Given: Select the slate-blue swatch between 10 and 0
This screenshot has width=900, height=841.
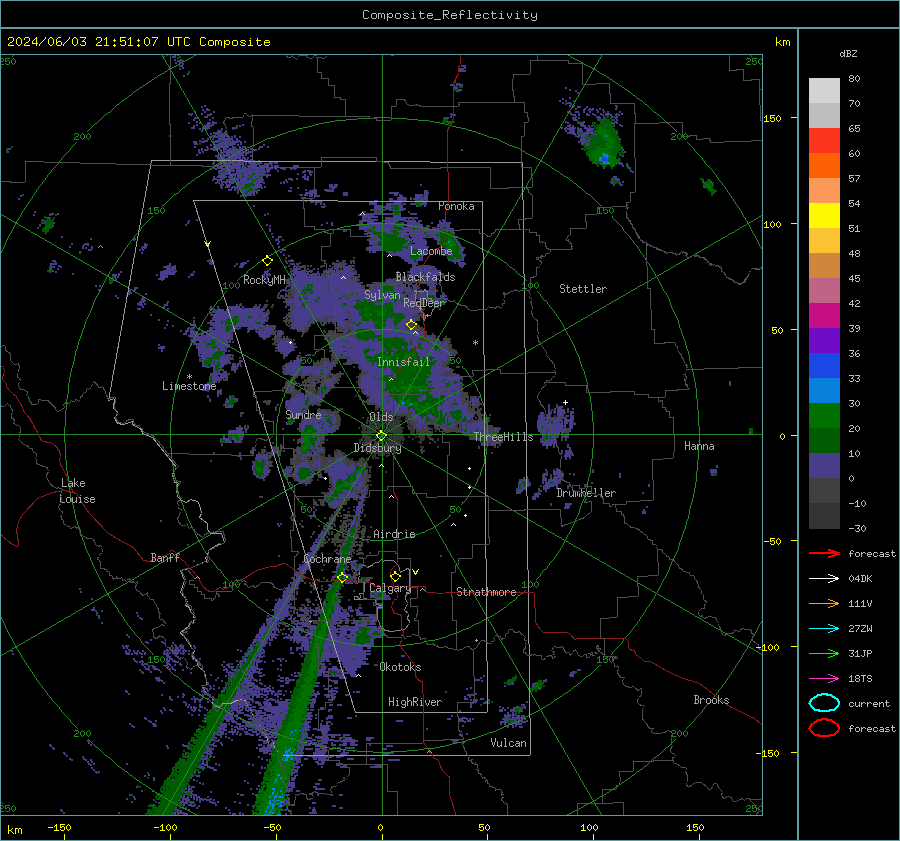Looking at the screenshot, I should tap(824, 466).
